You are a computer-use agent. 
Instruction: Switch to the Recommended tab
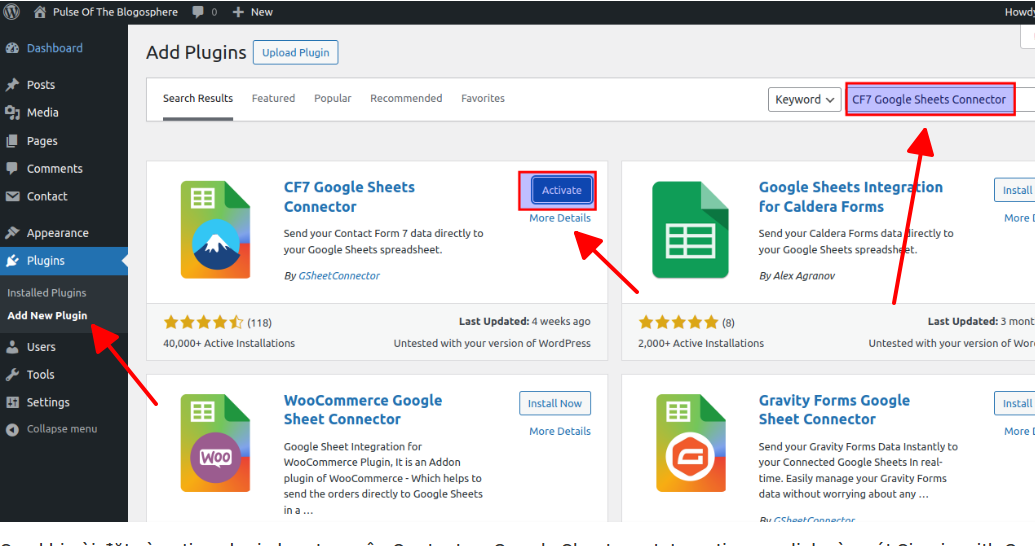pos(406,98)
